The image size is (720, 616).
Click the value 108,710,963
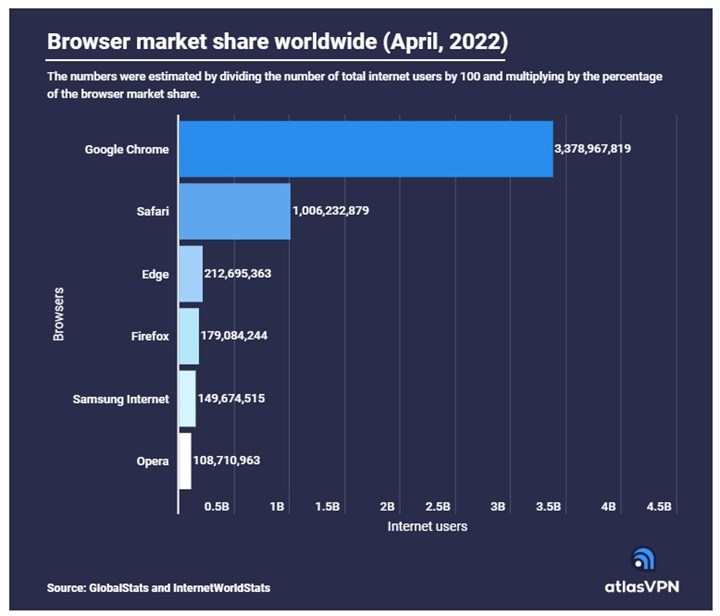click(x=227, y=460)
